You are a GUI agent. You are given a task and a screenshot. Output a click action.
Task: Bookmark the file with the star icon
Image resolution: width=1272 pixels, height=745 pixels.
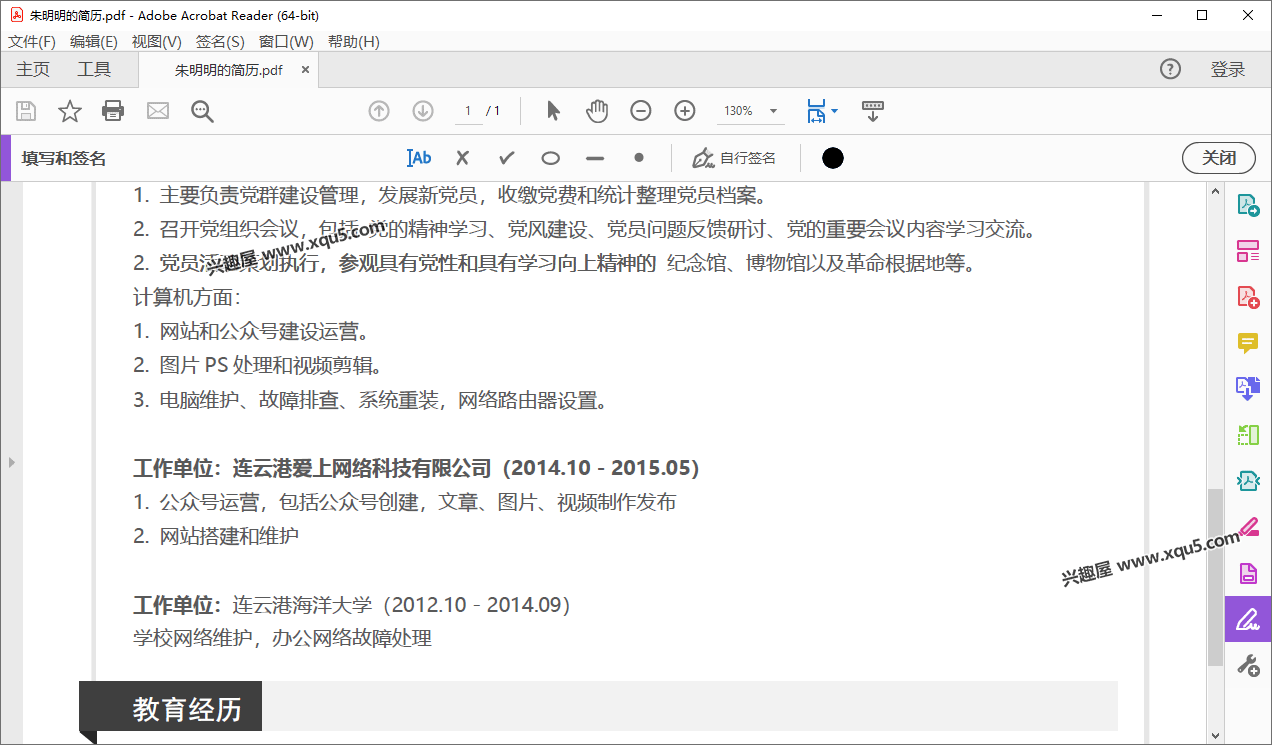click(69, 111)
